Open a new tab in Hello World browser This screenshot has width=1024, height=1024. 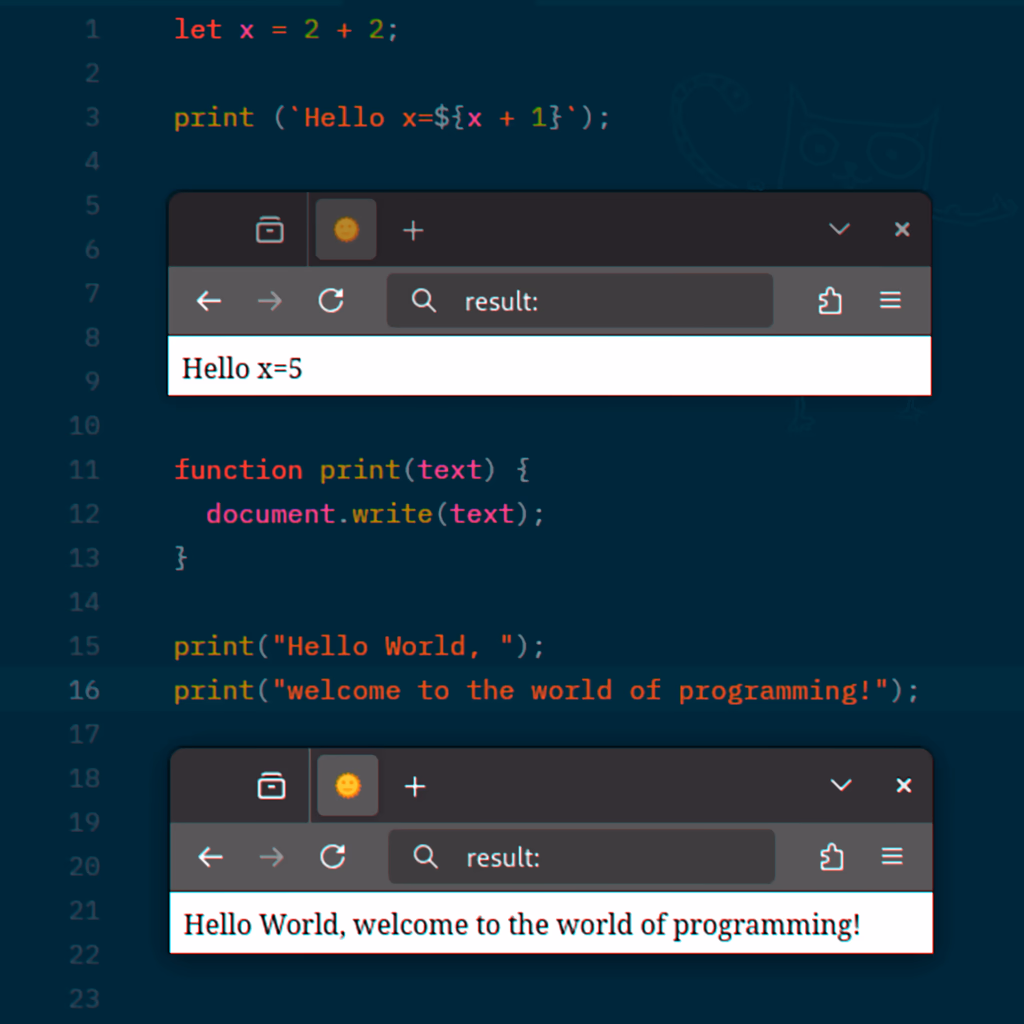(x=415, y=787)
